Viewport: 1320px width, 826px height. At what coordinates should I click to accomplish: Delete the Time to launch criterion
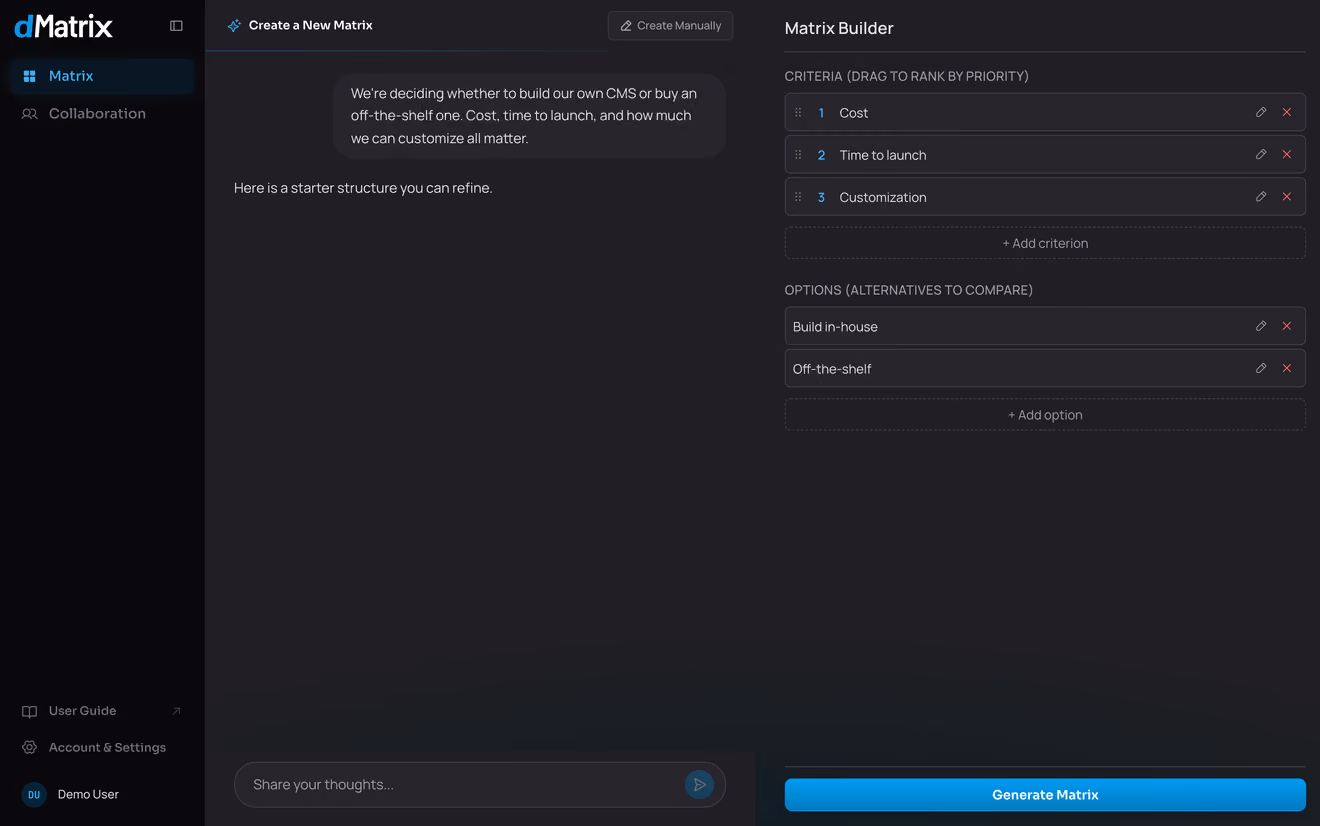click(x=1287, y=154)
